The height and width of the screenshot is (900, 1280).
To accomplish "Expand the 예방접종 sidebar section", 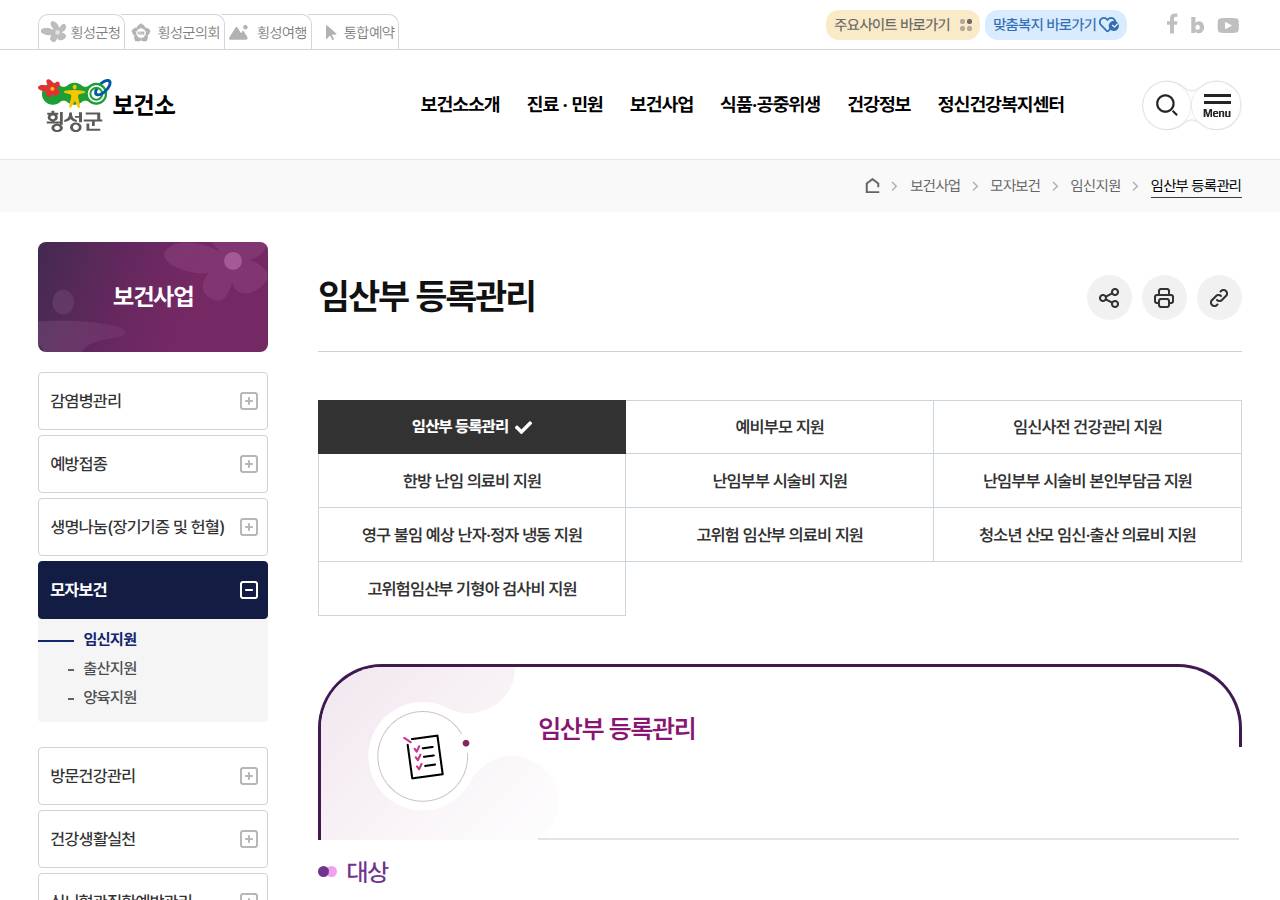I will point(153,464).
